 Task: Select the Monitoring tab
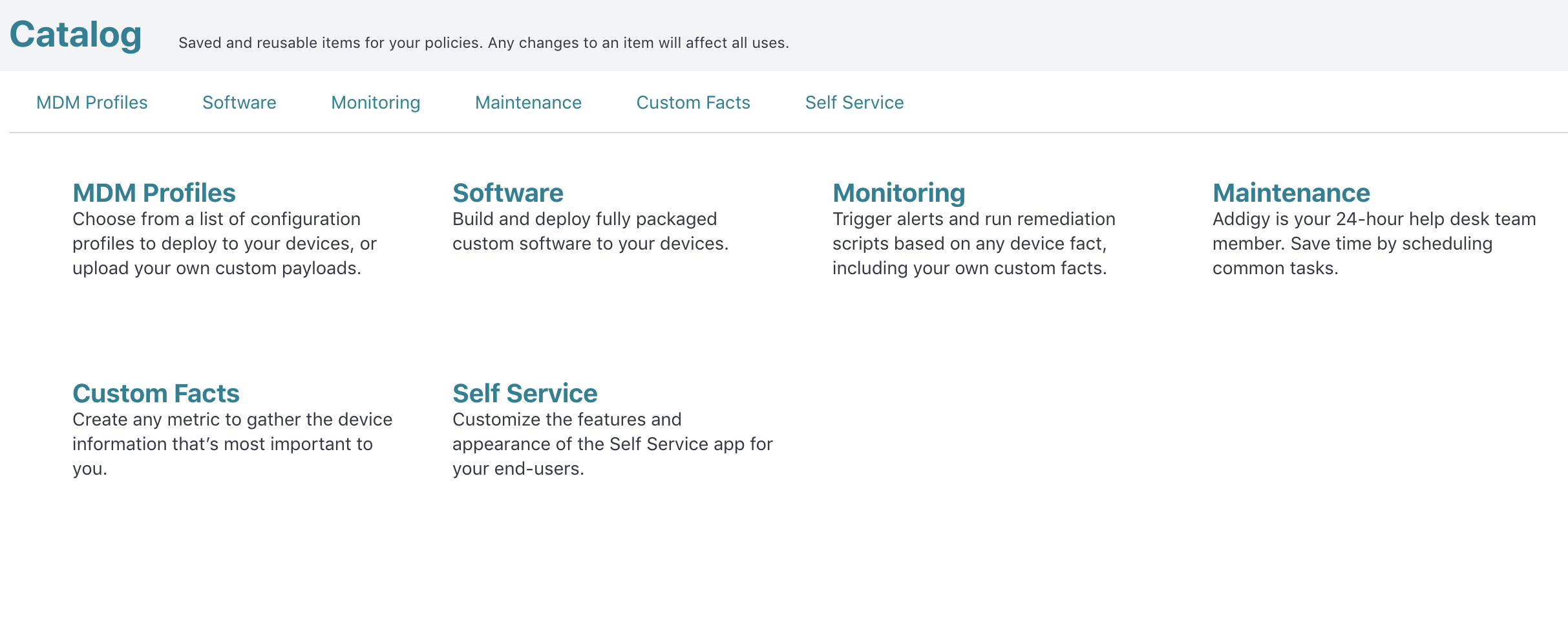point(376,102)
